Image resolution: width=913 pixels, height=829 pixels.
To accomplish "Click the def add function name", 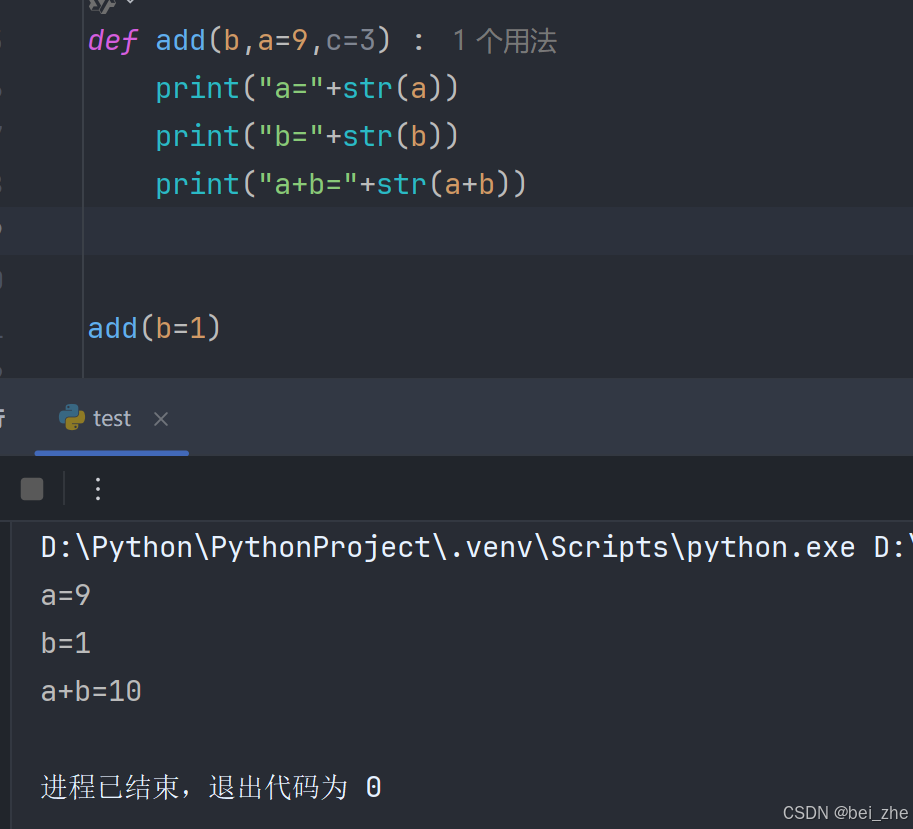I will pyautogui.click(x=180, y=40).
